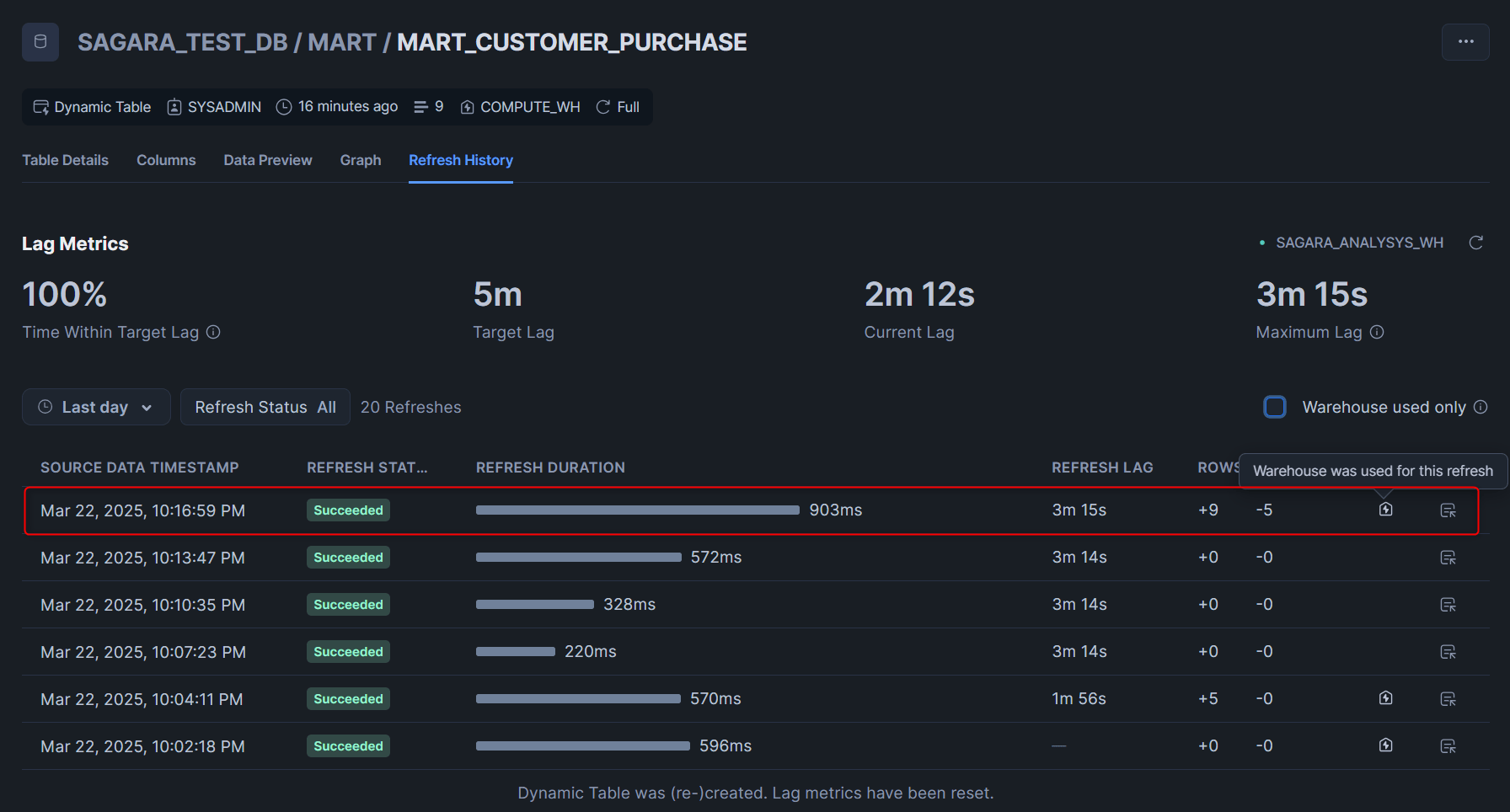The image size is (1510, 812).
Task: Click the MART schema breadcrumb link
Action: click(x=342, y=42)
